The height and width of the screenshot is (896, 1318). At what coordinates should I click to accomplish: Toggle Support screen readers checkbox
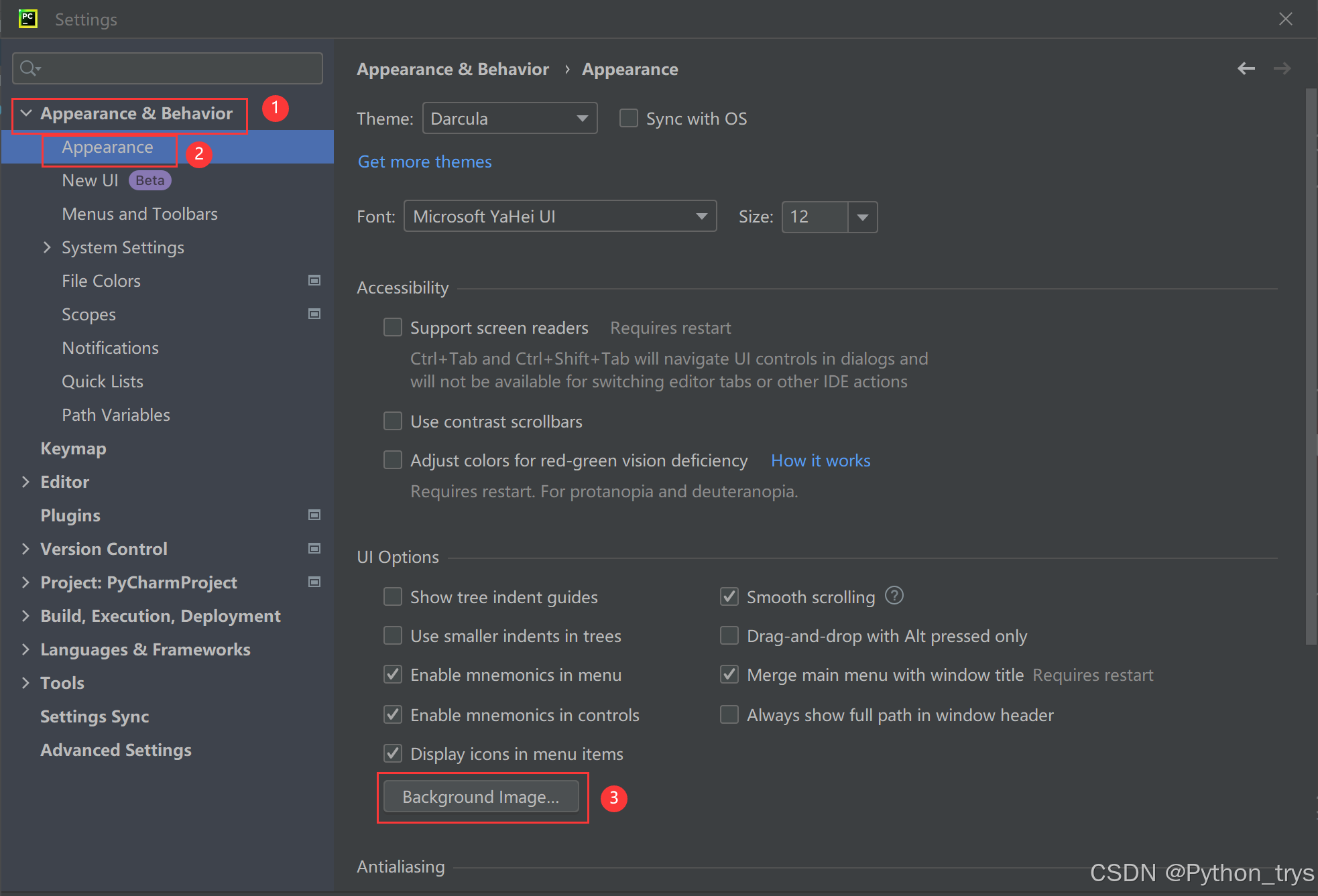click(x=393, y=327)
